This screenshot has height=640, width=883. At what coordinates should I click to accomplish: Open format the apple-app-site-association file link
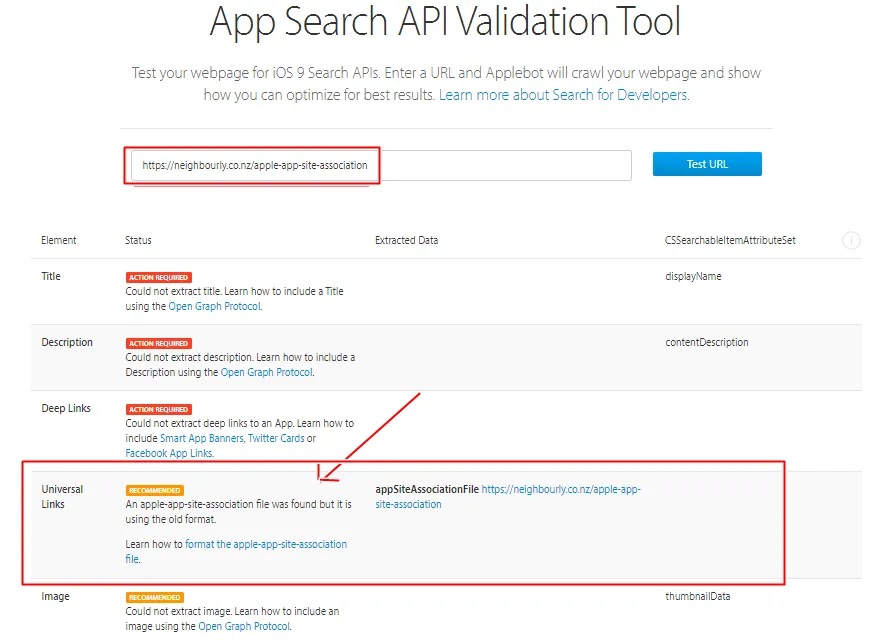(236, 552)
